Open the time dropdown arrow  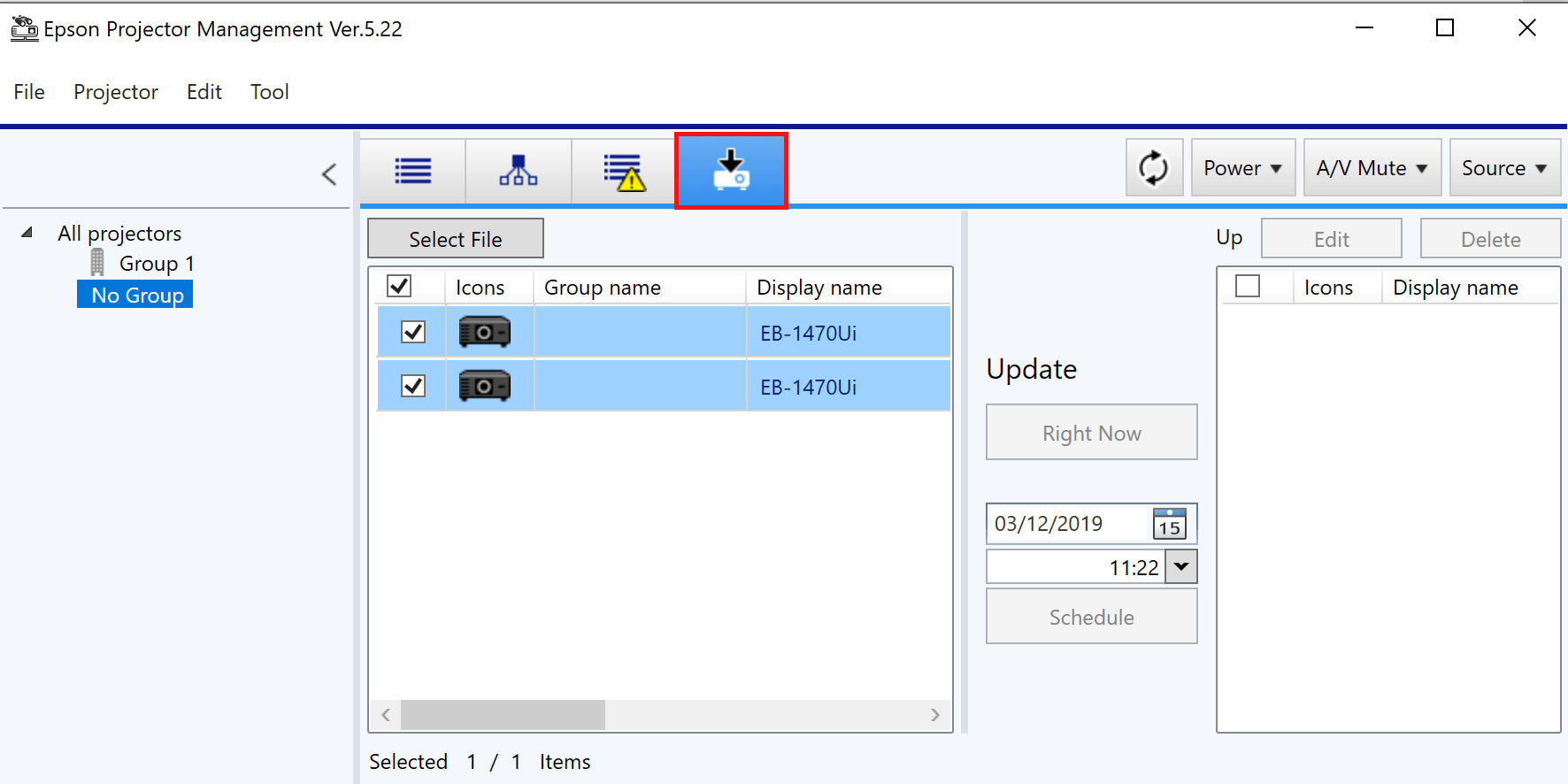1181,567
